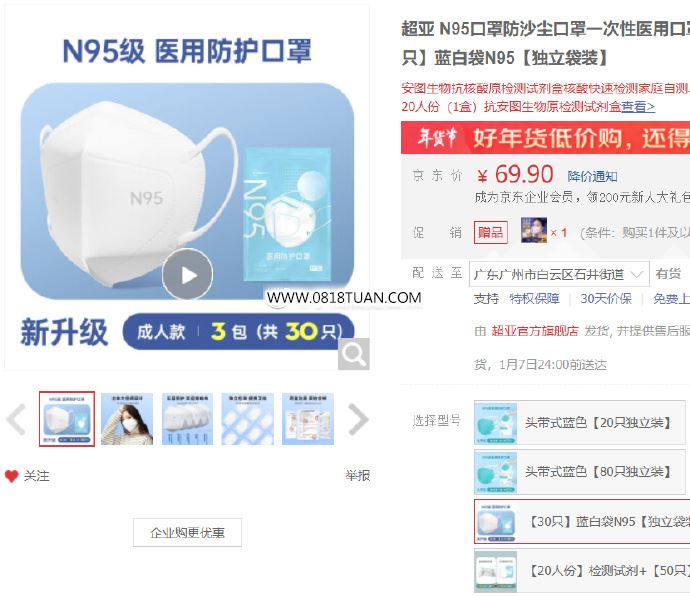Click the 降价通知 price alert link
This screenshot has height=597, width=690.
click(592, 177)
